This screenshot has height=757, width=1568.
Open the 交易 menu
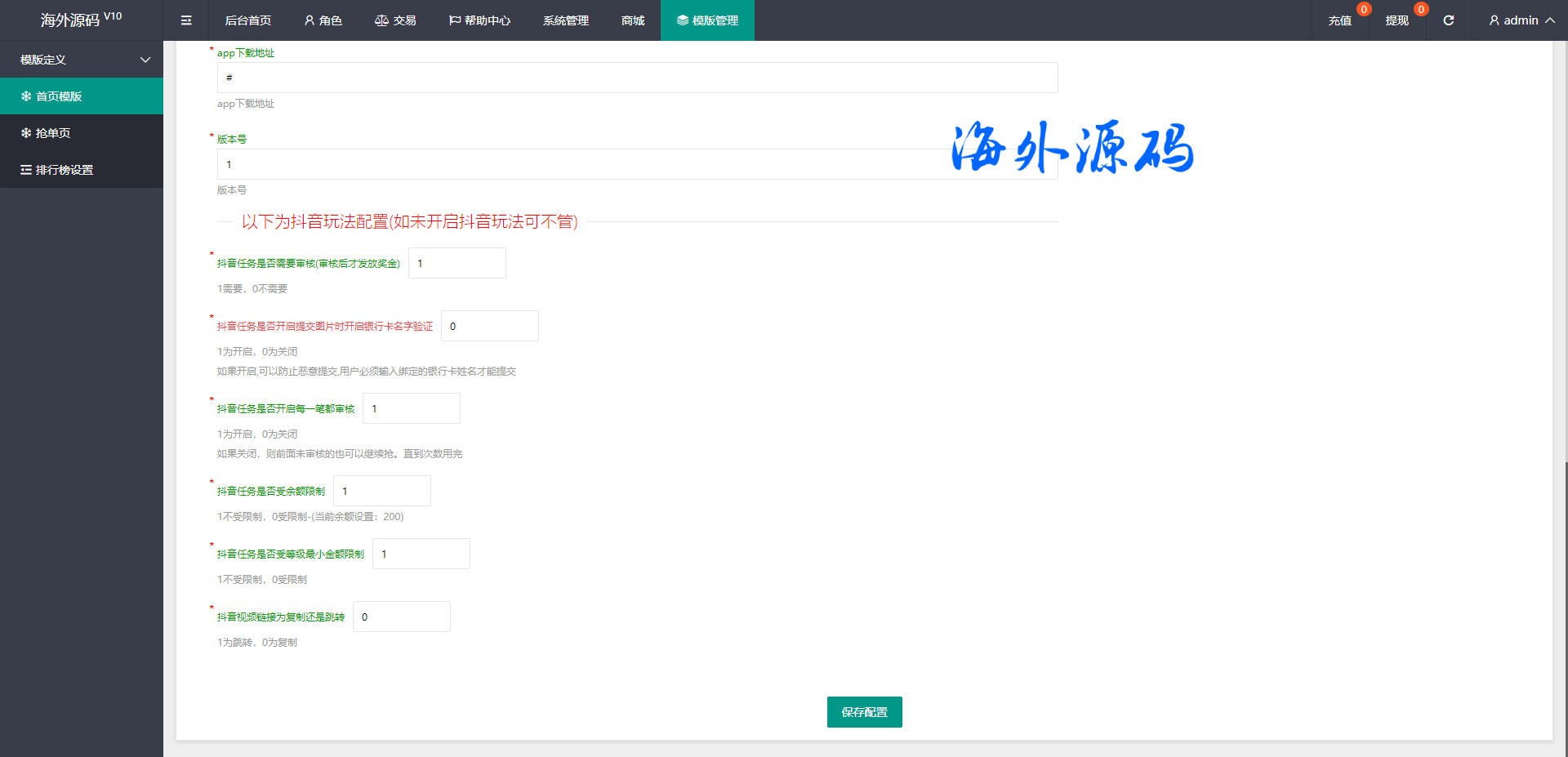point(395,20)
